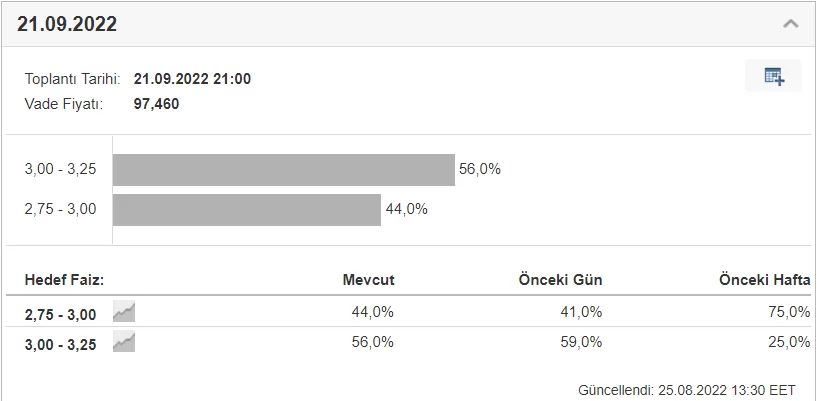The height and width of the screenshot is (401, 817).
Task: Click the add-to-calendar icon
Action: coord(774,76)
